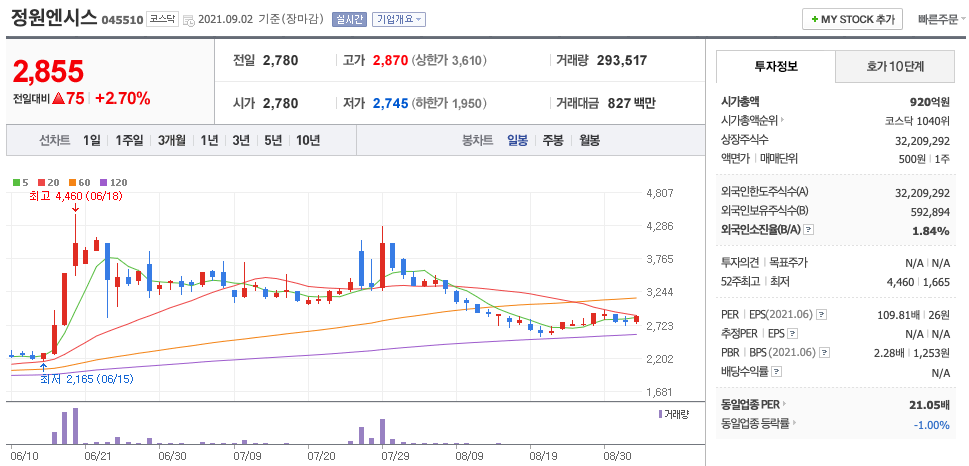
Task: Click the help icon next to 배당수익률
Action: 777,372
